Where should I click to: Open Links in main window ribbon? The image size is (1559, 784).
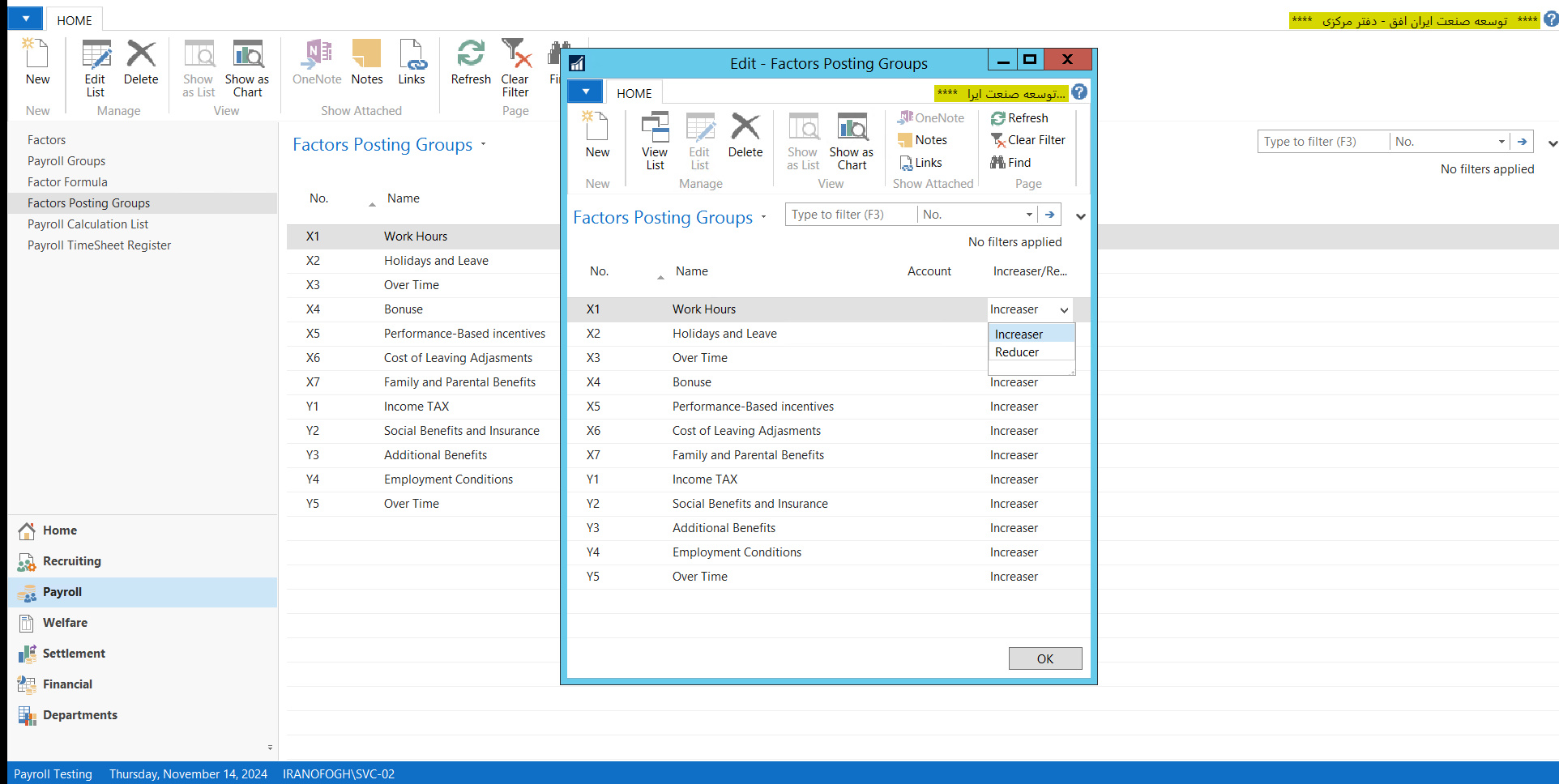tap(412, 63)
